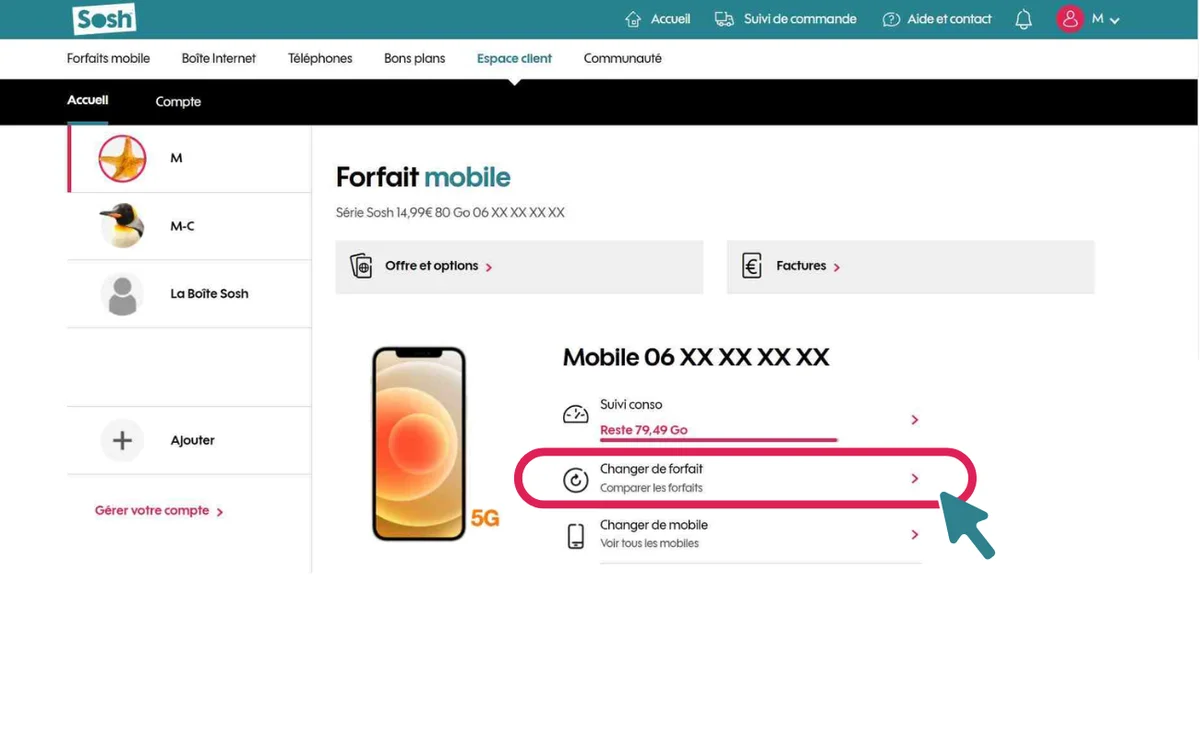The height and width of the screenshot is (738, 1200).
Task: Select the Espace client menu
Action: tap(514, 58)
